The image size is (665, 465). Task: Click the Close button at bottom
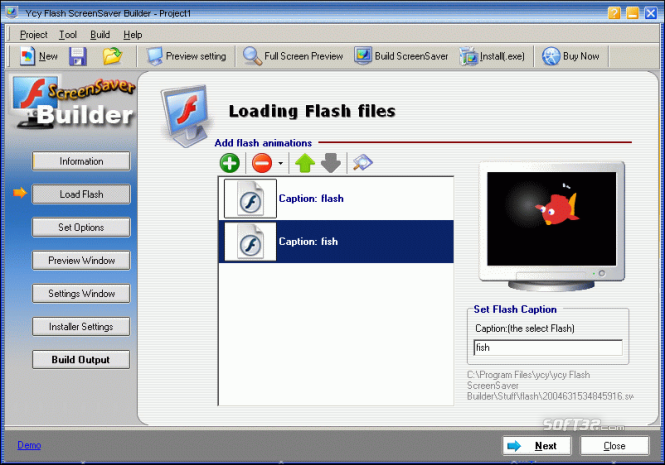pyautogui.click(x=615, y=446)
